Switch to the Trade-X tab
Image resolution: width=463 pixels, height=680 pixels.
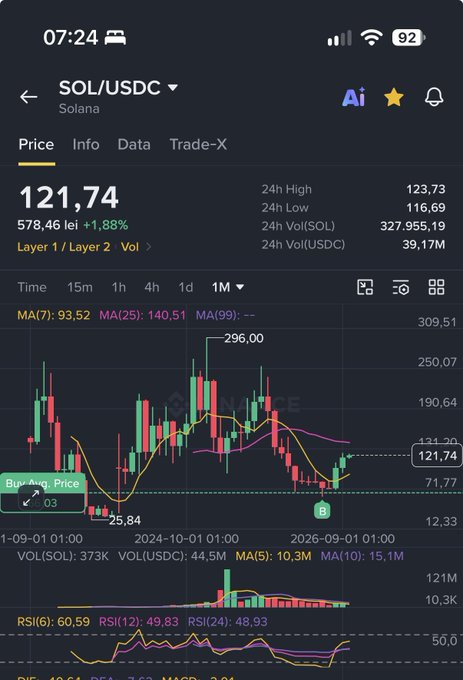[x=198, y=144]
